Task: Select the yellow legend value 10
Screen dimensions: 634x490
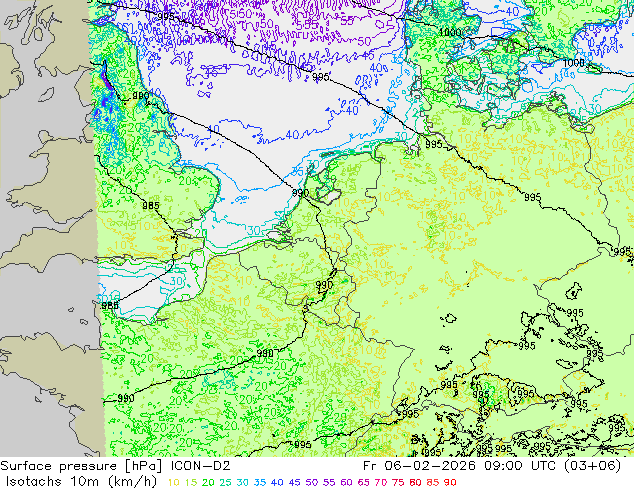Action: coord(173,482)
